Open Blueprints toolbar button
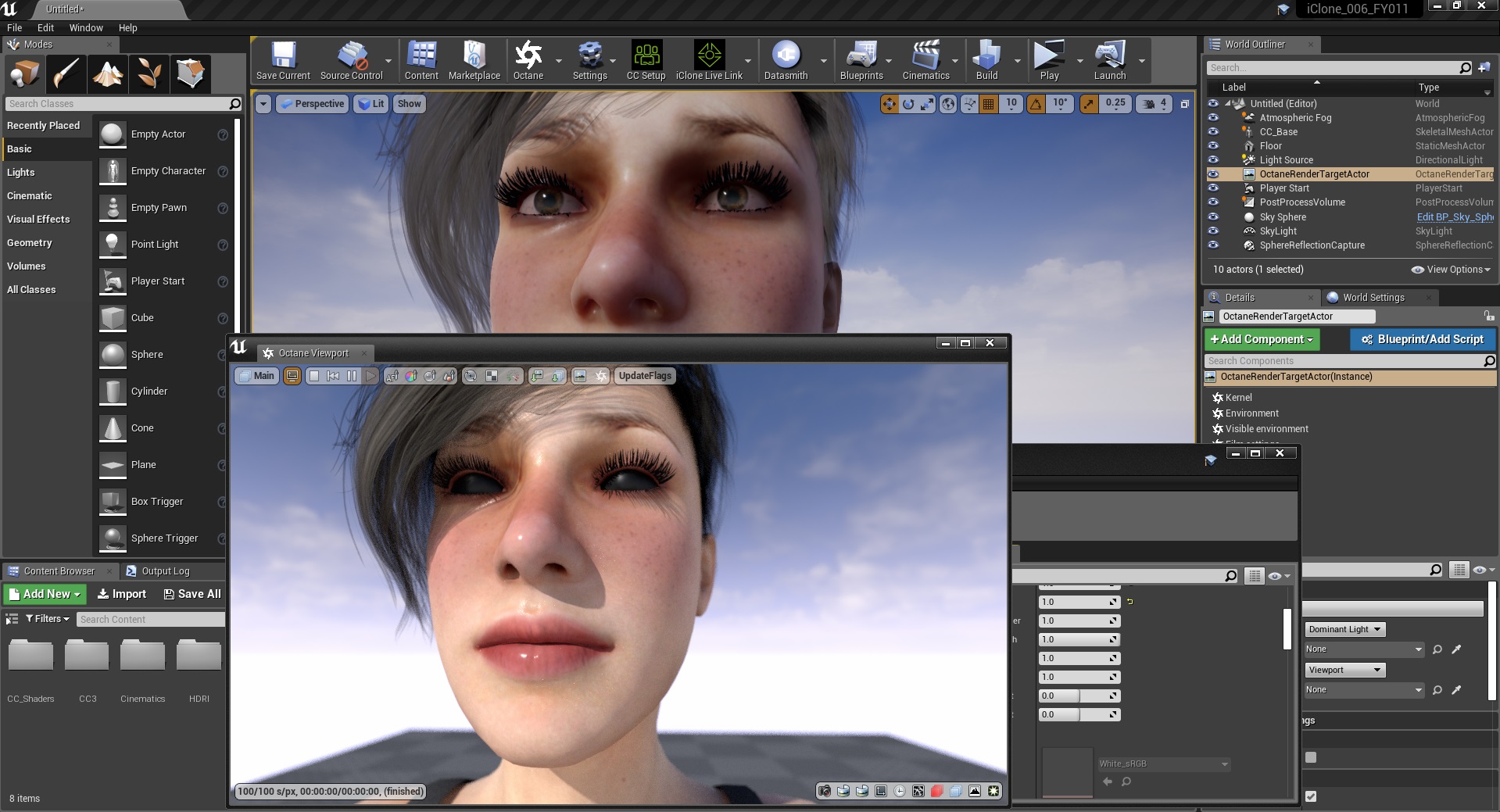This screenshot has height=812, width=1500. [861, 61]
